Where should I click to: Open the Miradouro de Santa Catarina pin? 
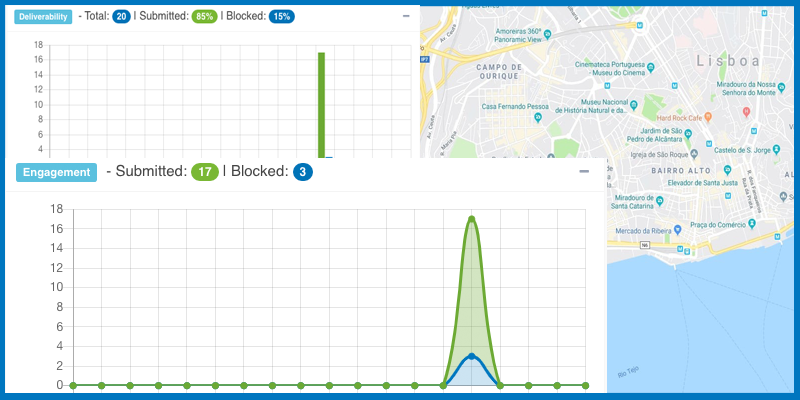pos(660,200)
